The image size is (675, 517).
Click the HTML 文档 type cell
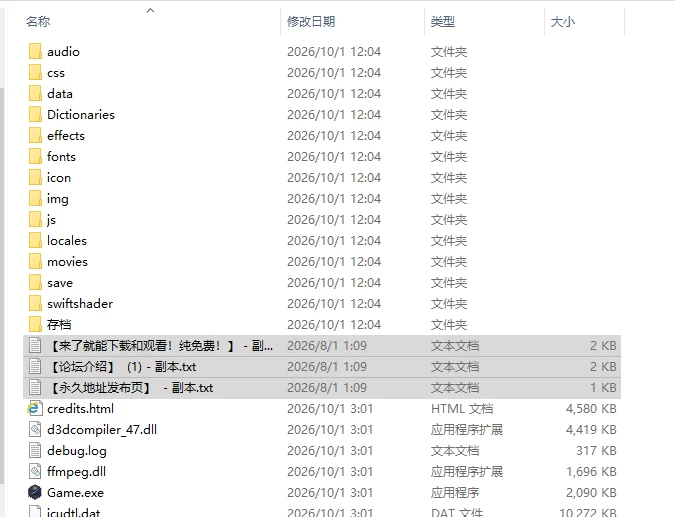(462, 409)
